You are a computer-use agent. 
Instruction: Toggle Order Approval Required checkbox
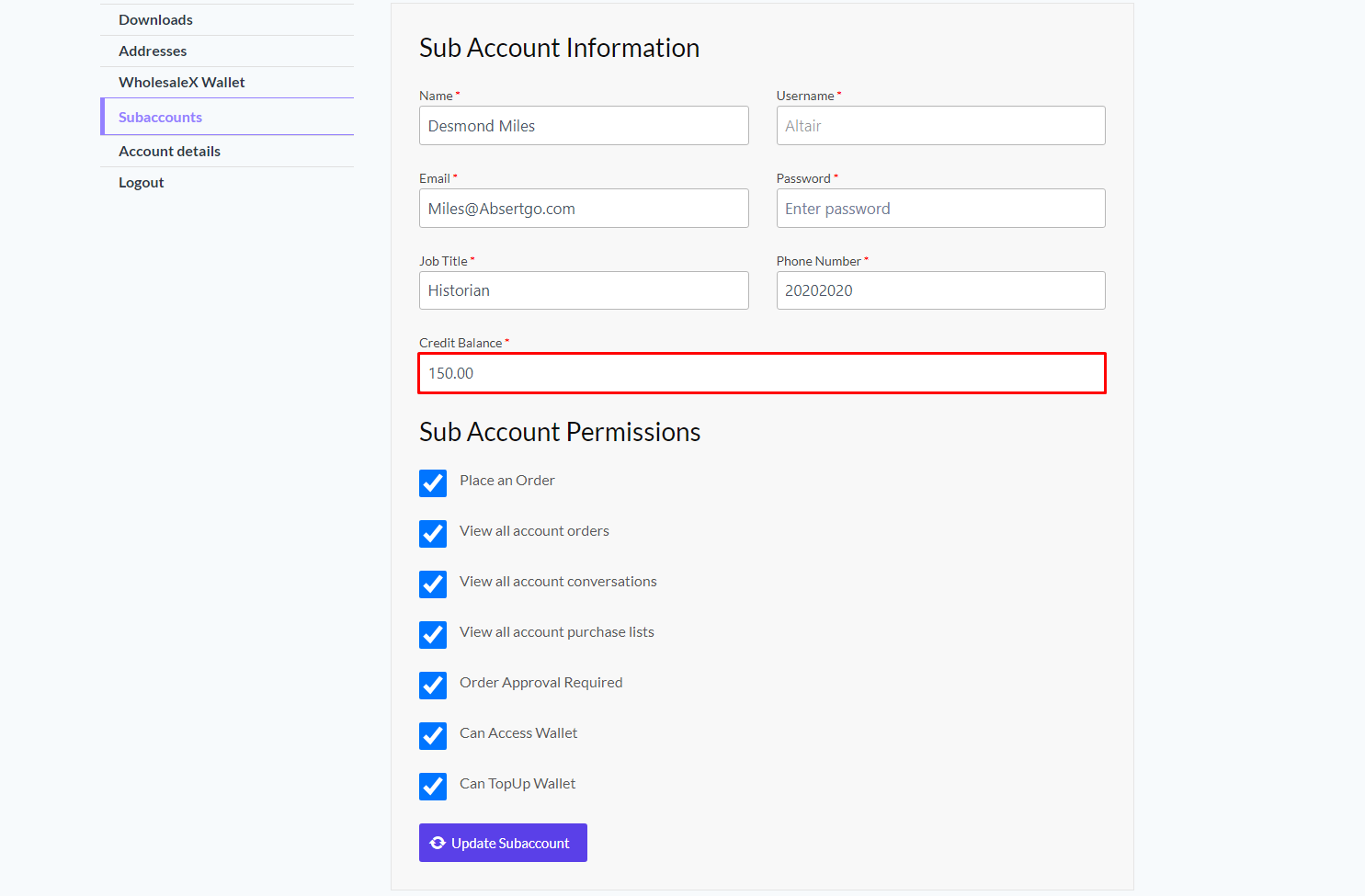433,686
